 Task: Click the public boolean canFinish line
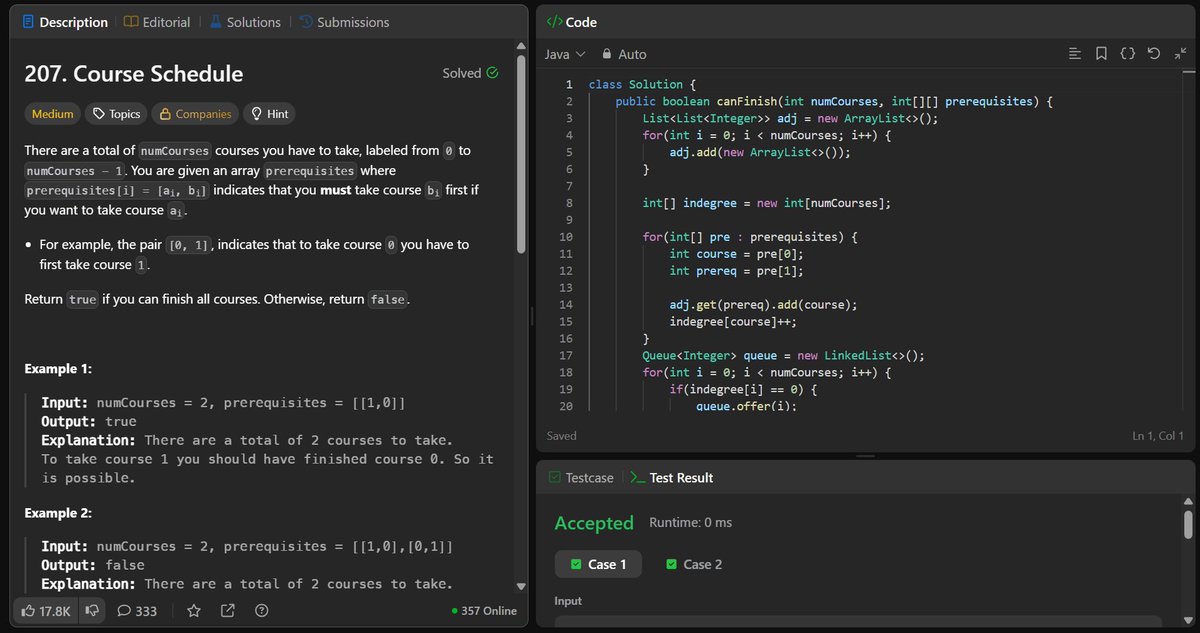pos(835,102)
